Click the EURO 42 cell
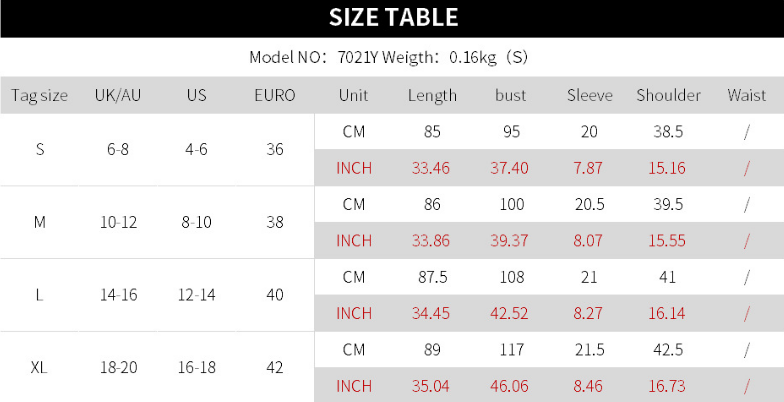784x402 pixels. (x=275, y=368)
